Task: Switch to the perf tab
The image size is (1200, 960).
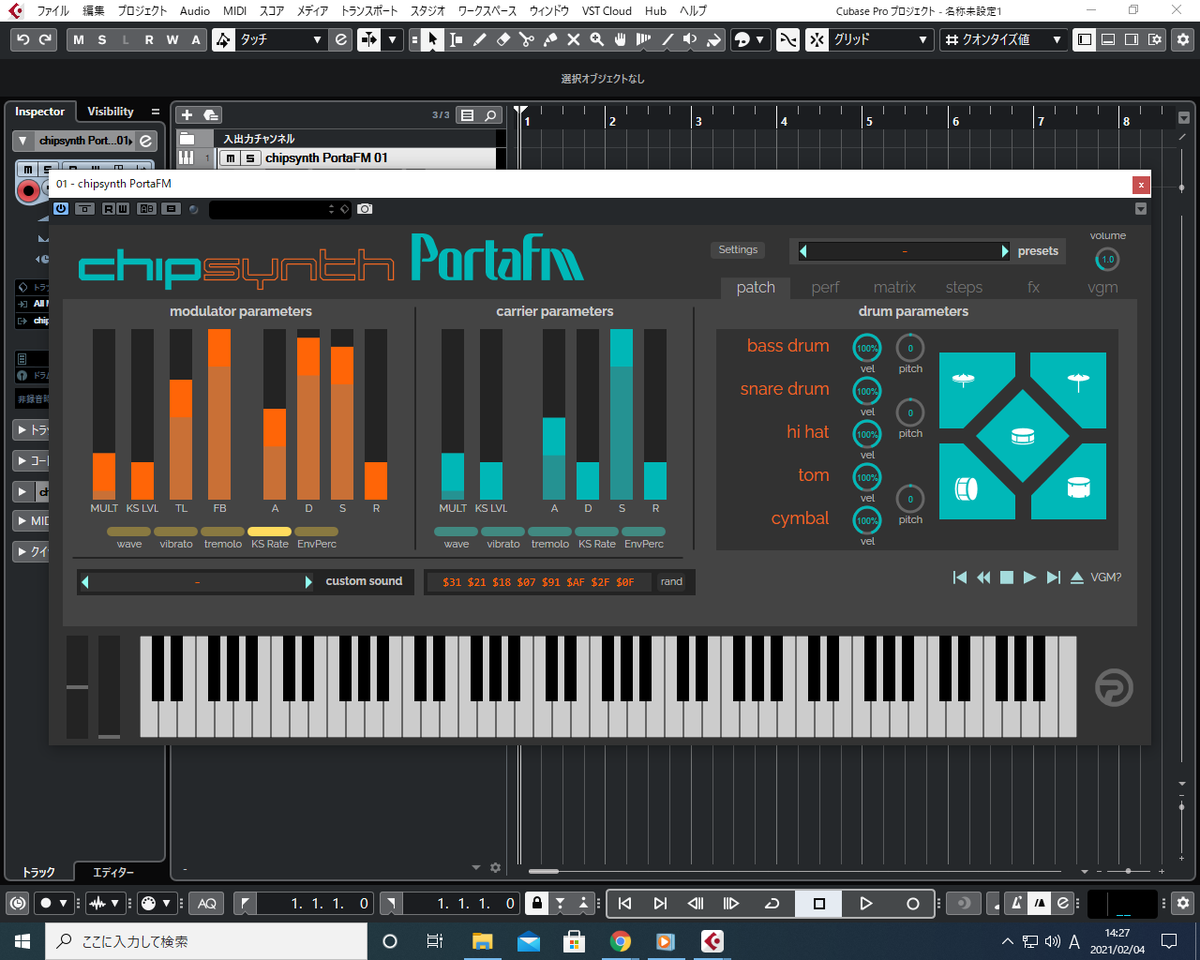Action: pyautogui.click(x=825, y=287)
